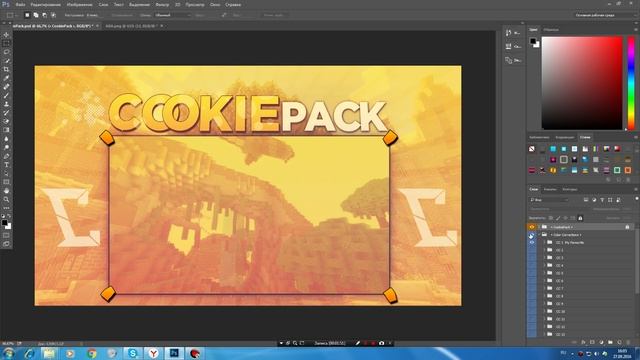Expand the CC 5 folder

click(x=544, y=273)
